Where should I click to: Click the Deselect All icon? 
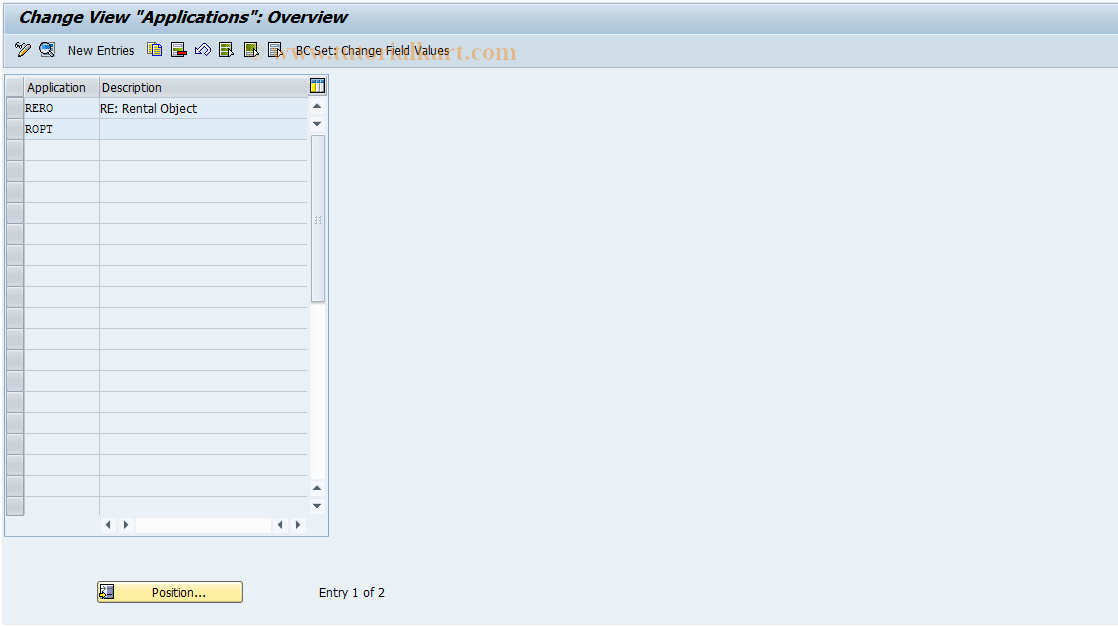click(x=275, y=50)
